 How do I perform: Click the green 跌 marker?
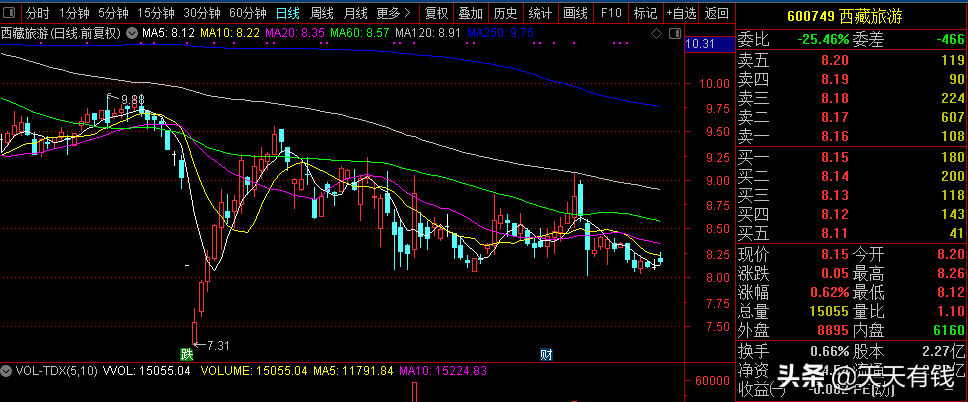pyautogui.click(x=186, y=354)
